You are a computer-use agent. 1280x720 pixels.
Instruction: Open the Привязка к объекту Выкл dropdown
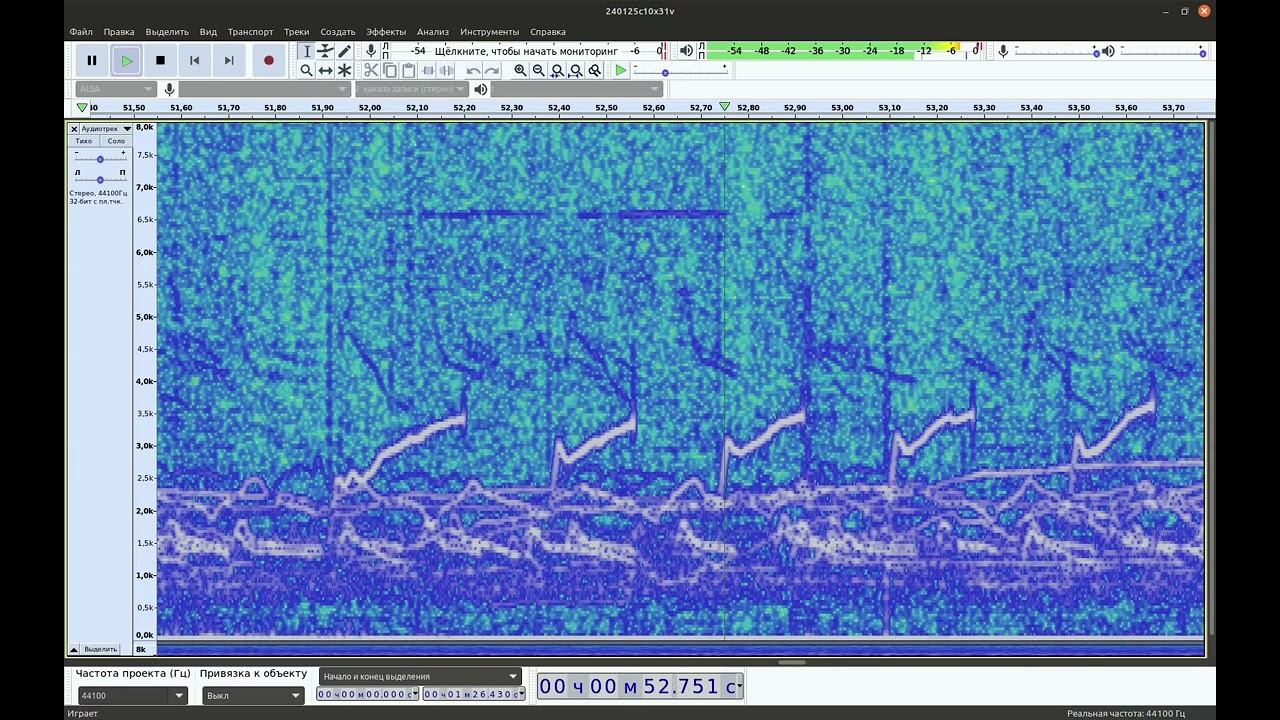click(253, 695)
